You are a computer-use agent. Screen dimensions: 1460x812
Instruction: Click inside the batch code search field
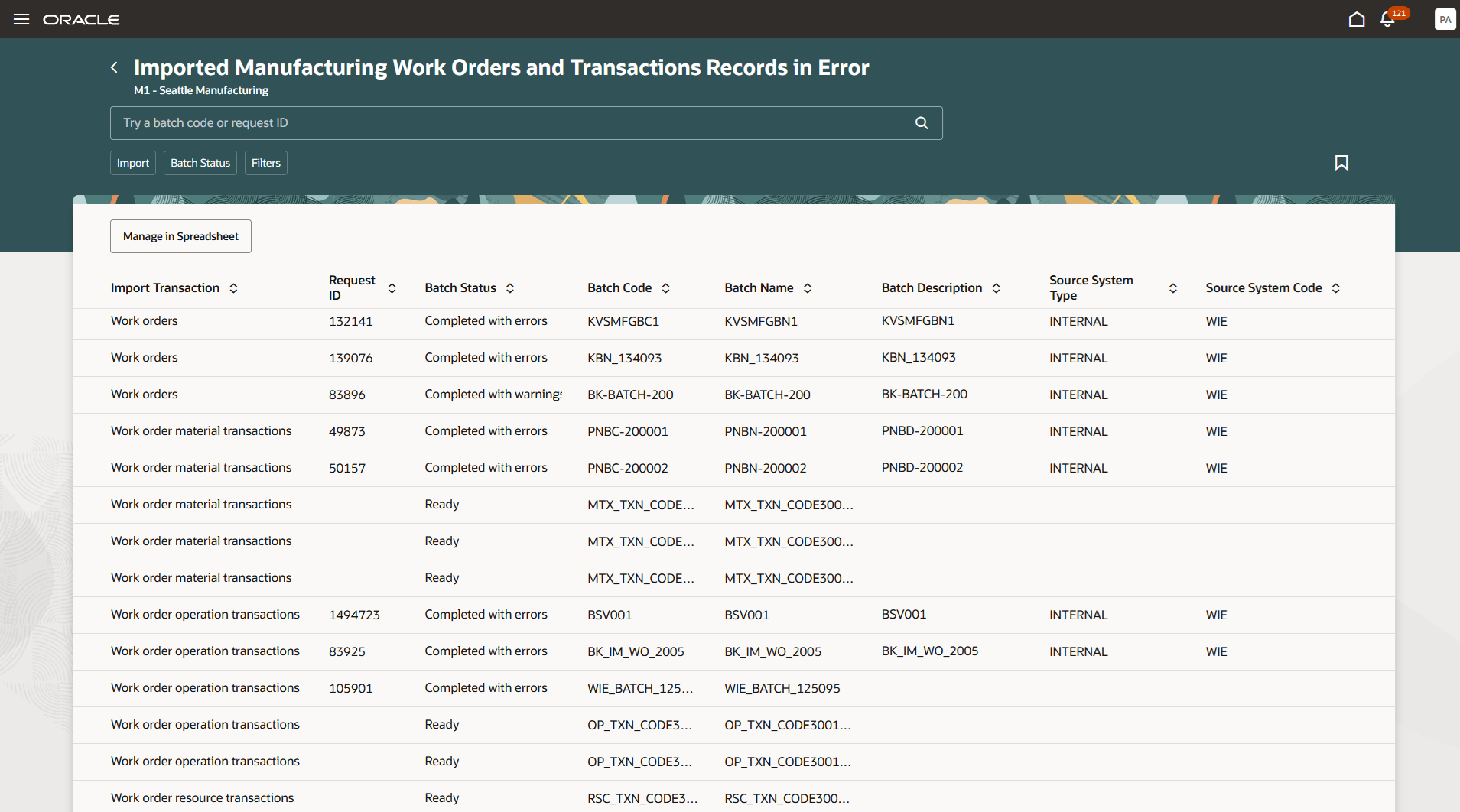(x=459, y=122)
